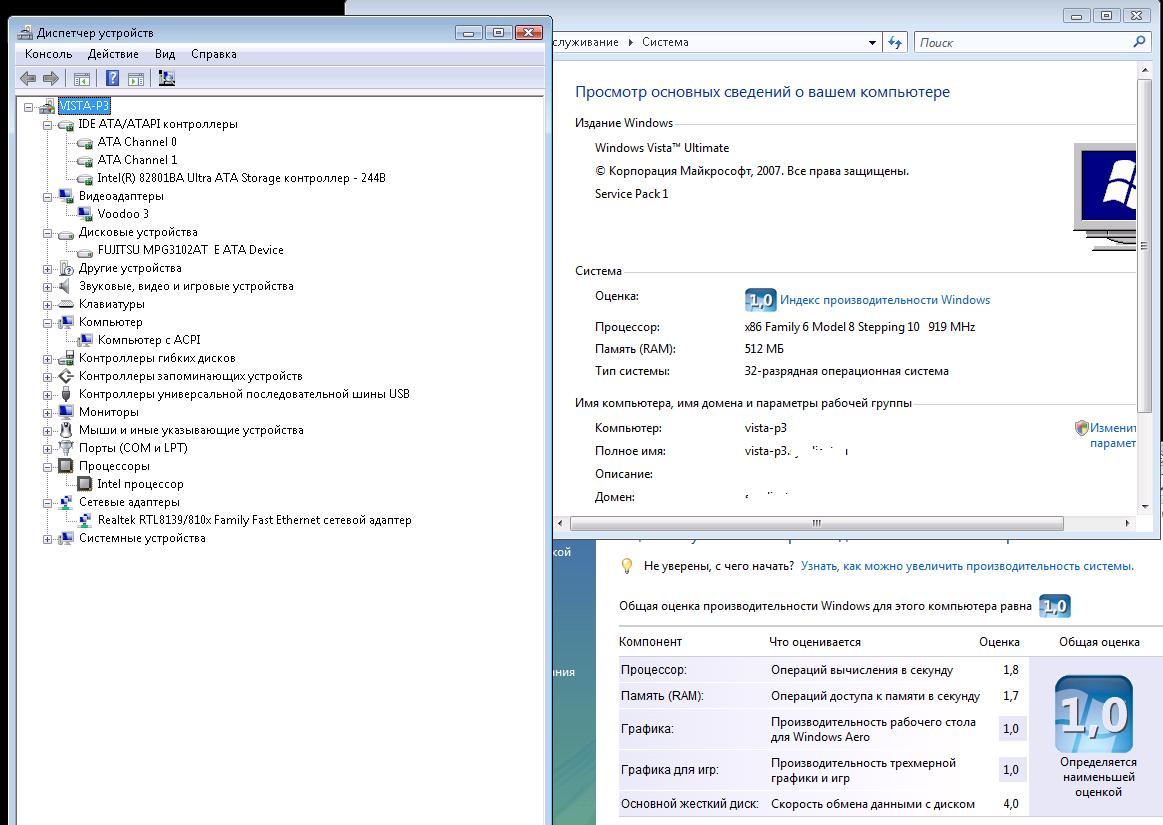Click the scan for hardware changes icon
The image size is (1163, 825).
coord(167,78)
